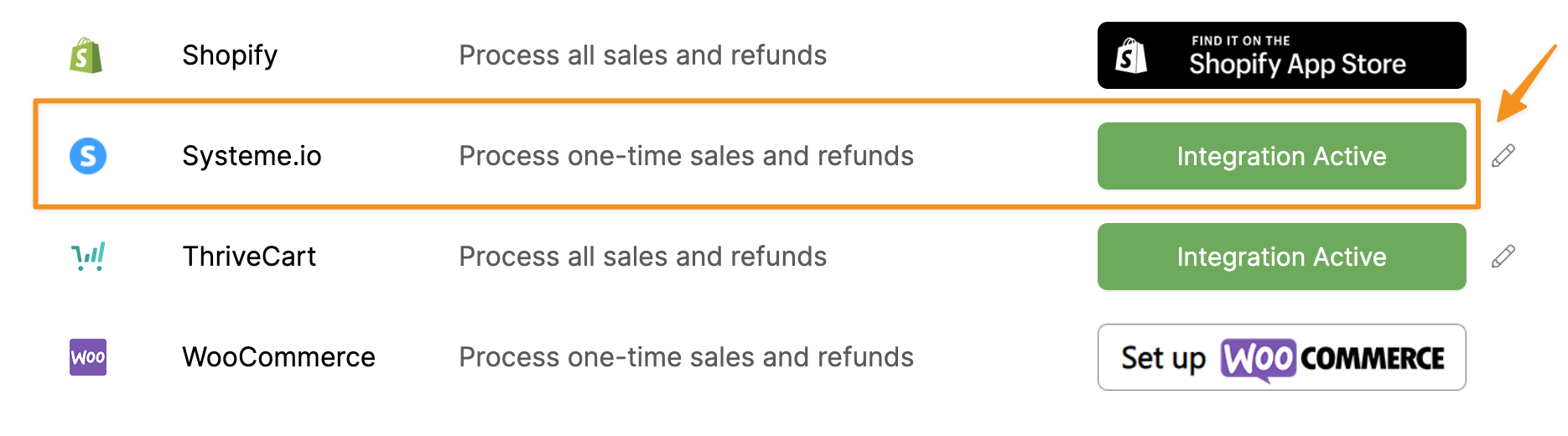
Task: Click ThriveCart's Integration Active button
Action: [1281, 257]
